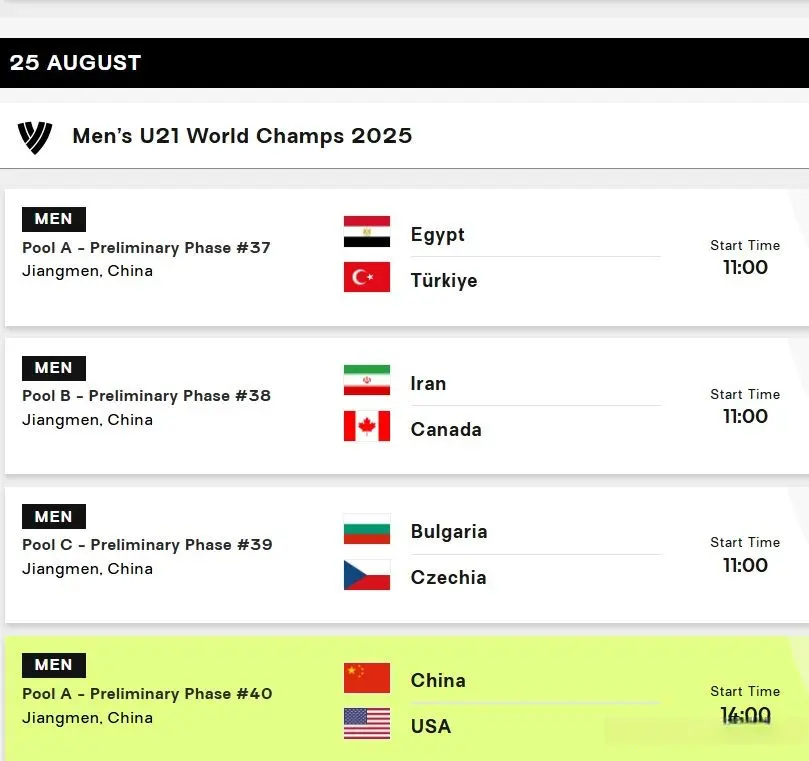This screenshot has width=809, height=761.
Task: Open Men's U21 World Champs 2025 heading
Action: point(242,136)
